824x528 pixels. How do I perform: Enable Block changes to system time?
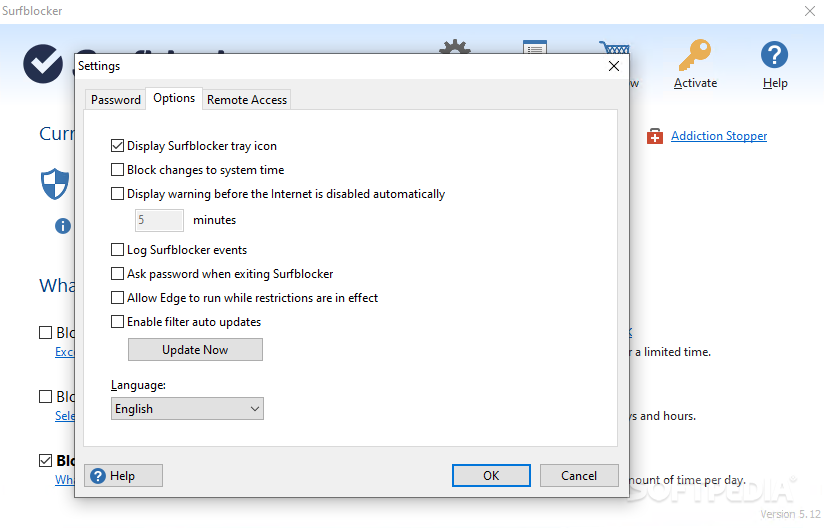click(x=117, y=170)
